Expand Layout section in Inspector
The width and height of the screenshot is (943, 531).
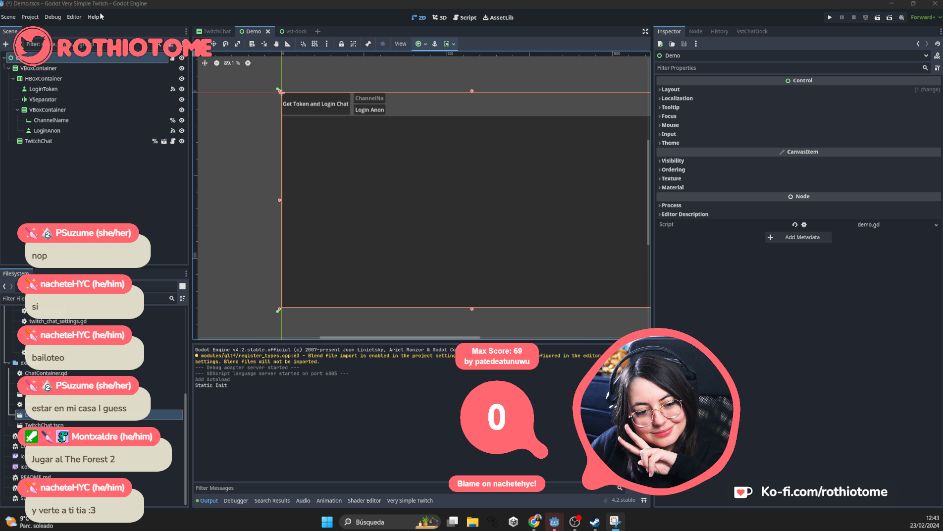(x=670, y=90)
